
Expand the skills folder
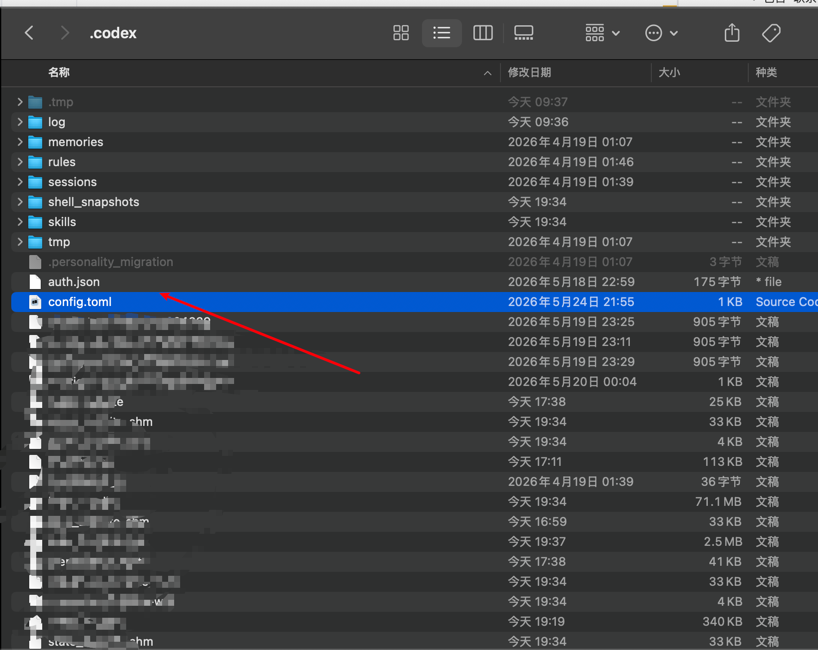tap(20, 222)
